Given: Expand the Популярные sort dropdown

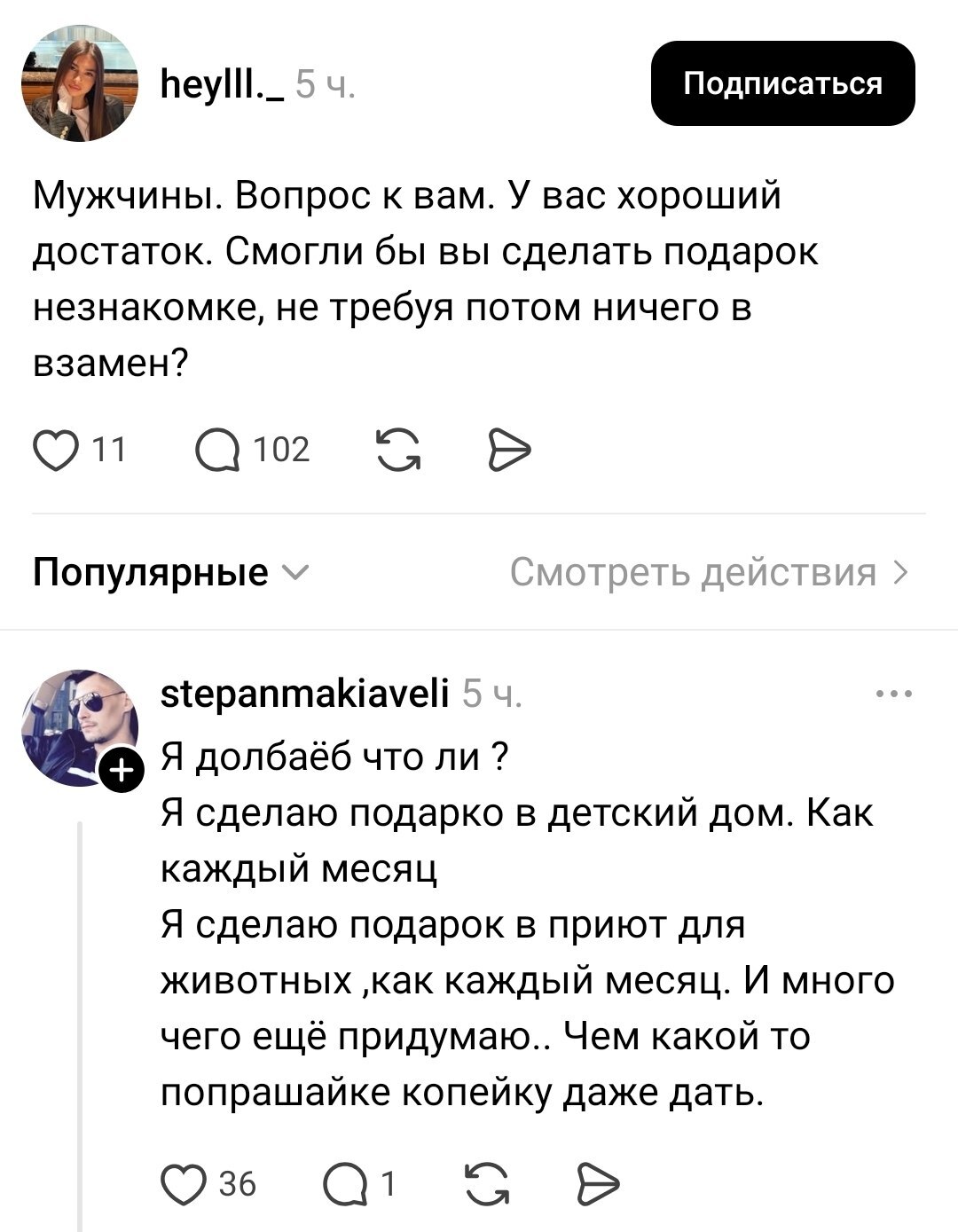Looking at the screenshot, I should [x=170, y=573].
